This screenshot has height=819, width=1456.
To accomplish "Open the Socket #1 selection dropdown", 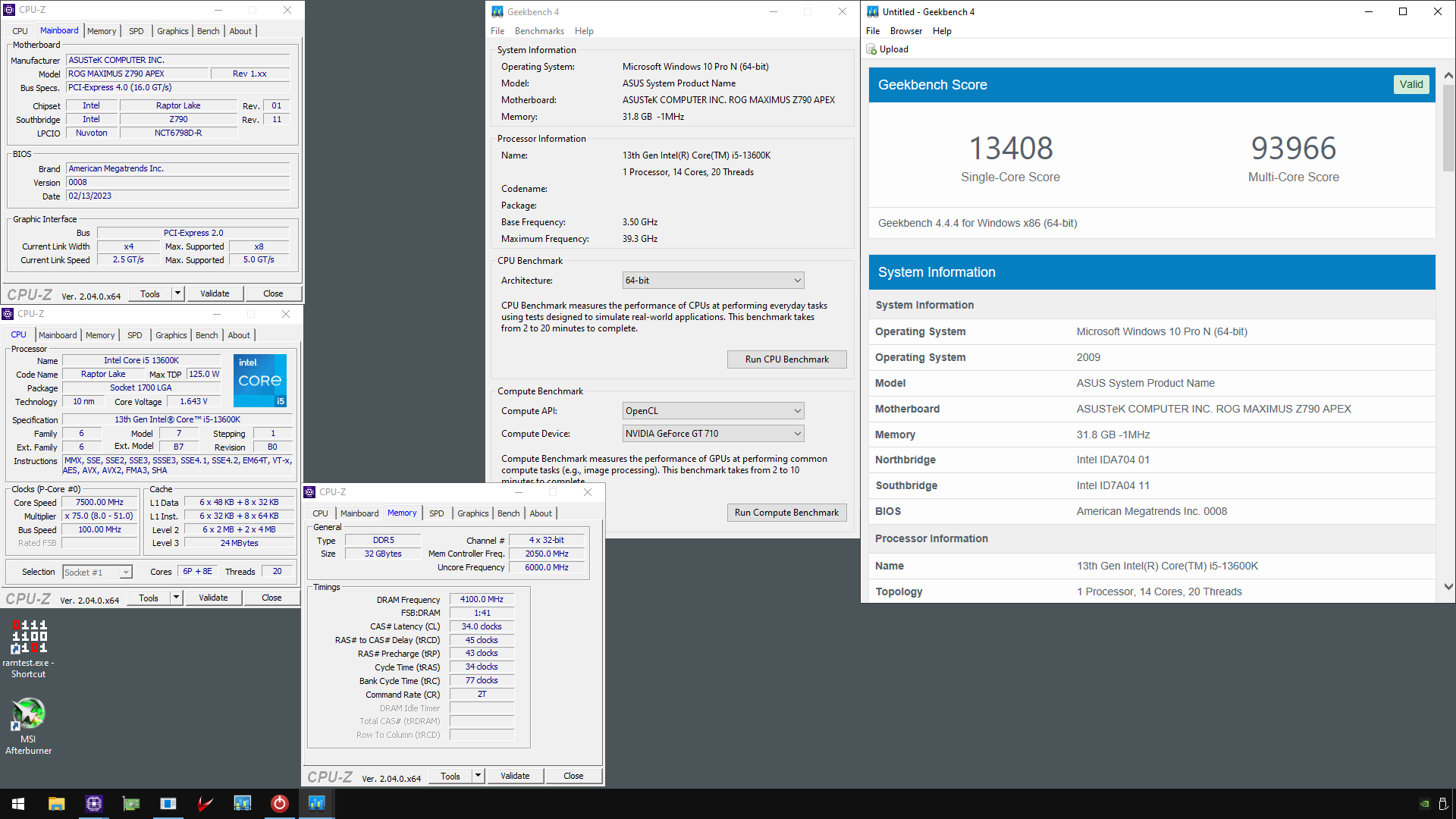I will [x=97, y=573].
